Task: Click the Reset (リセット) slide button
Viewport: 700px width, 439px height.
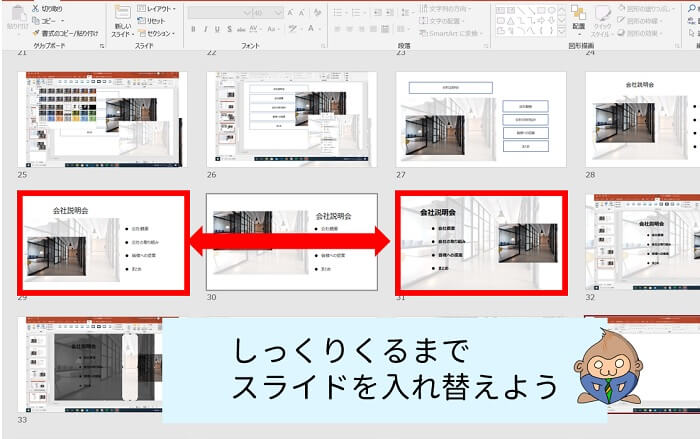Action: [155, 20]
